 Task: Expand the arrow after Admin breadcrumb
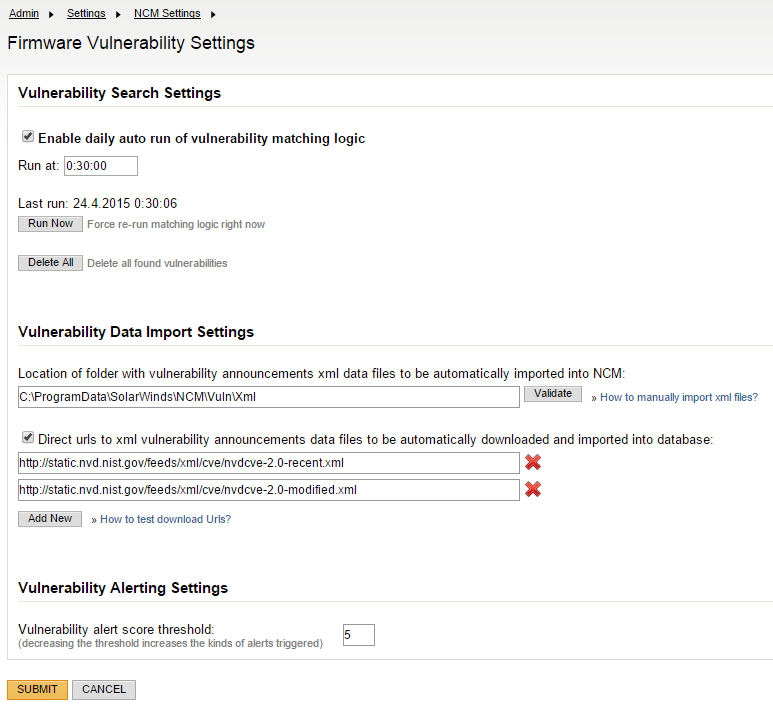coord(52,14)
